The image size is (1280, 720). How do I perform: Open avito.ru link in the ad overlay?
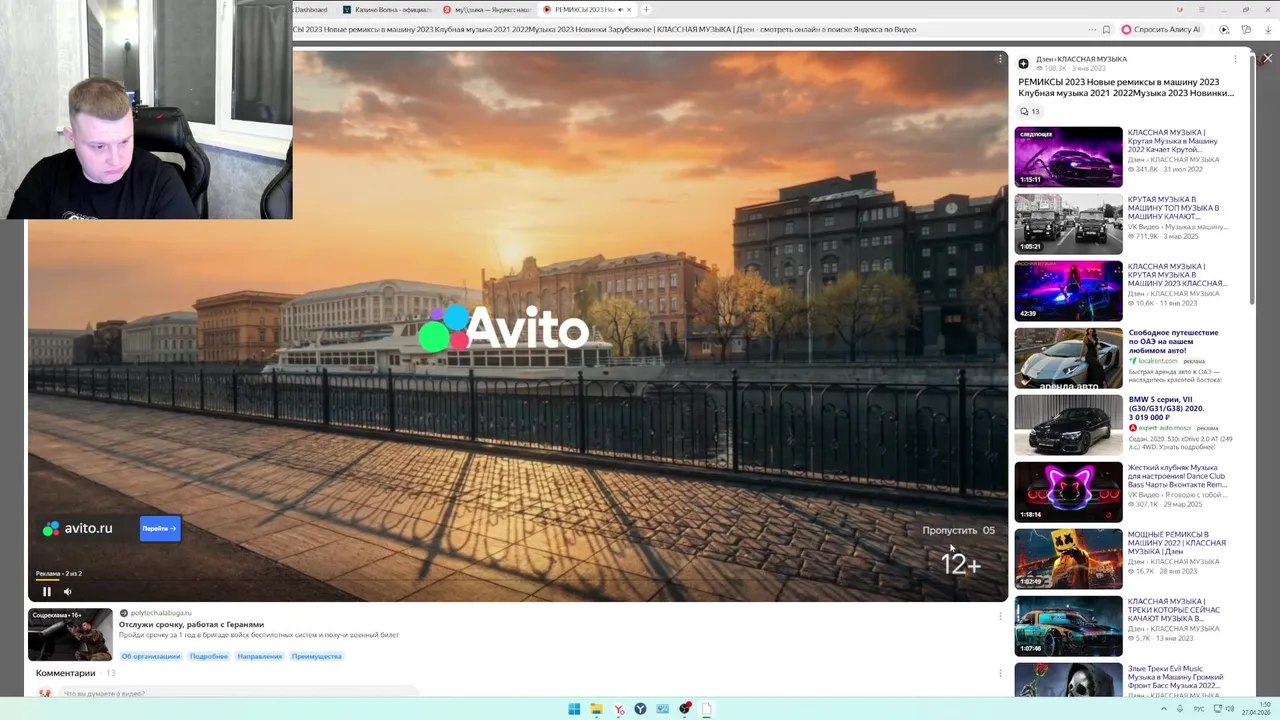tap(78, 528)
